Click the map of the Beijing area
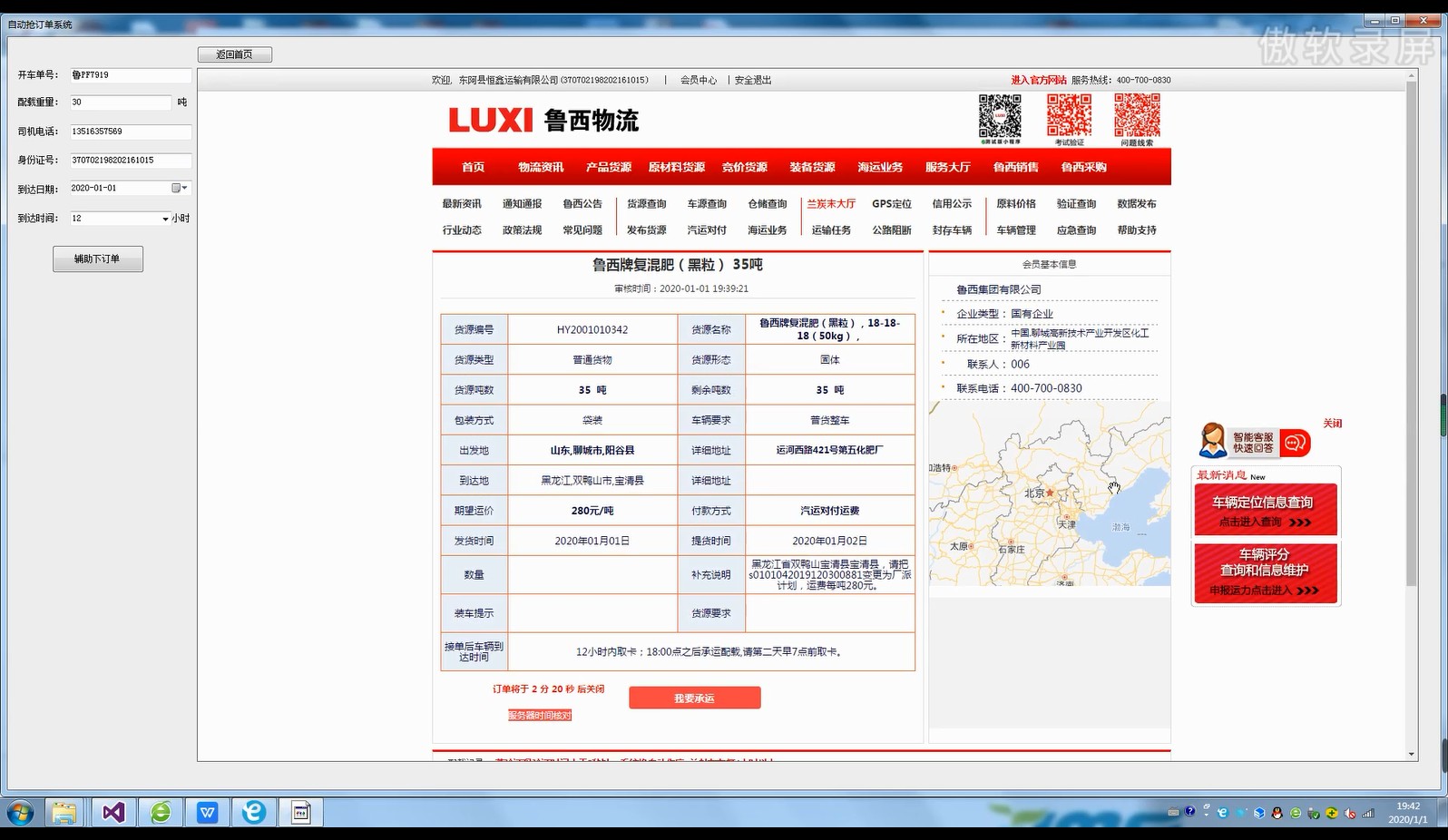 (x=1050, y=493)
